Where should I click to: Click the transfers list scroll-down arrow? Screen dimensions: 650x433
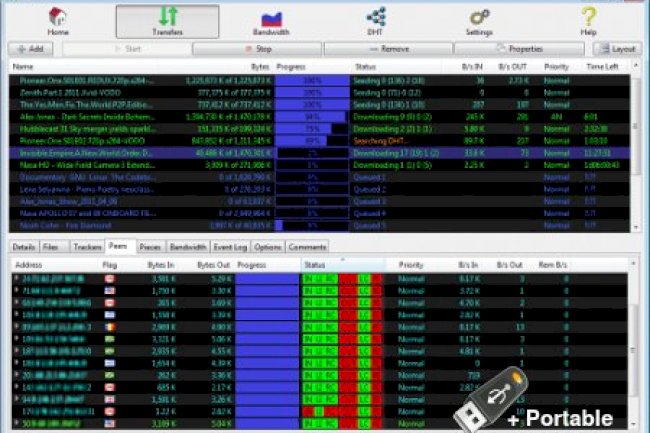pos(636,227)
